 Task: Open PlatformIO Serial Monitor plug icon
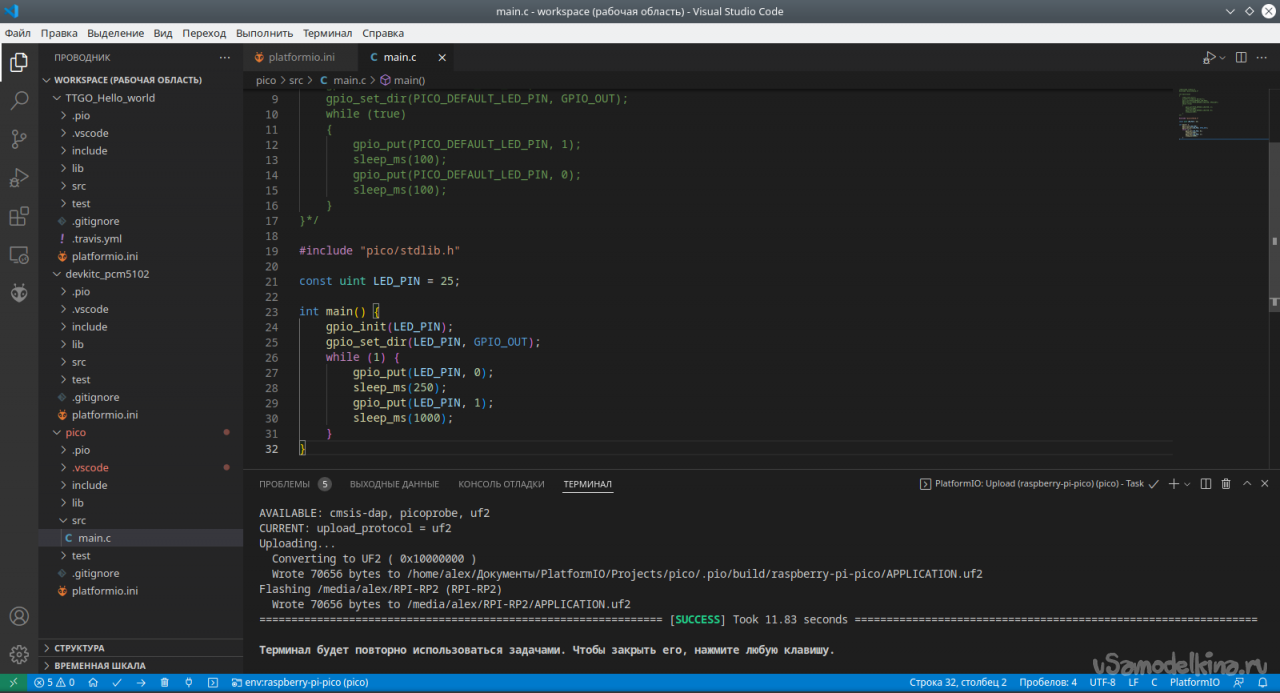point(189,683)
